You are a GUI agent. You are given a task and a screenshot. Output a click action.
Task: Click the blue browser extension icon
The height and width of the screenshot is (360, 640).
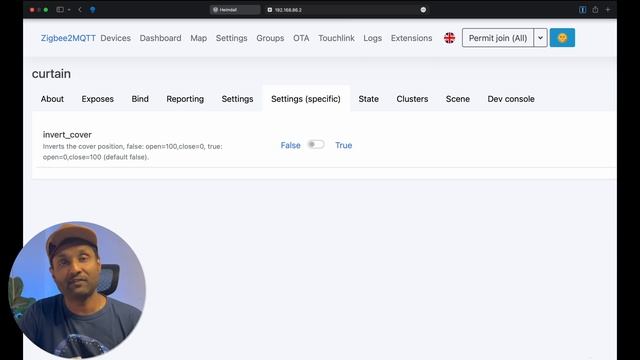tap(582, 10)
